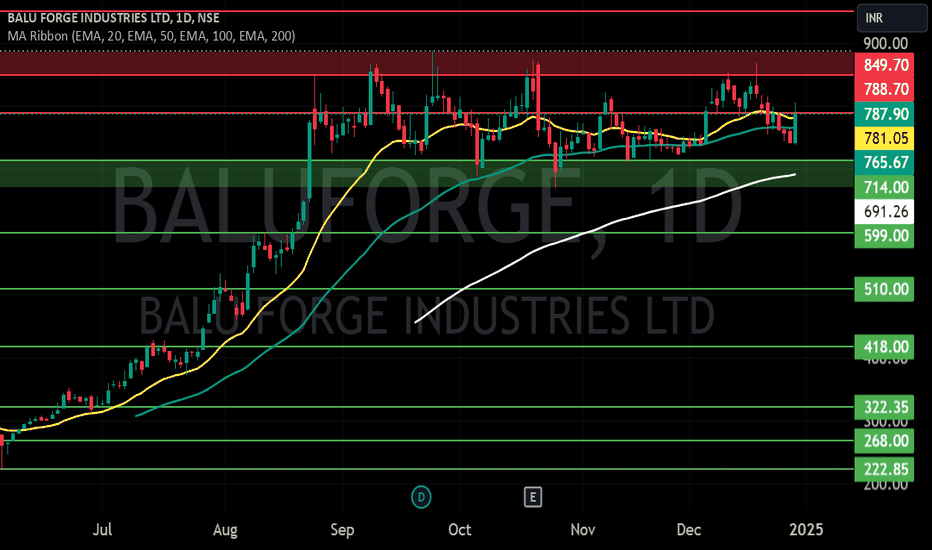
Task: Click the Sep label on time axis
Action: (x=342, y=529)
